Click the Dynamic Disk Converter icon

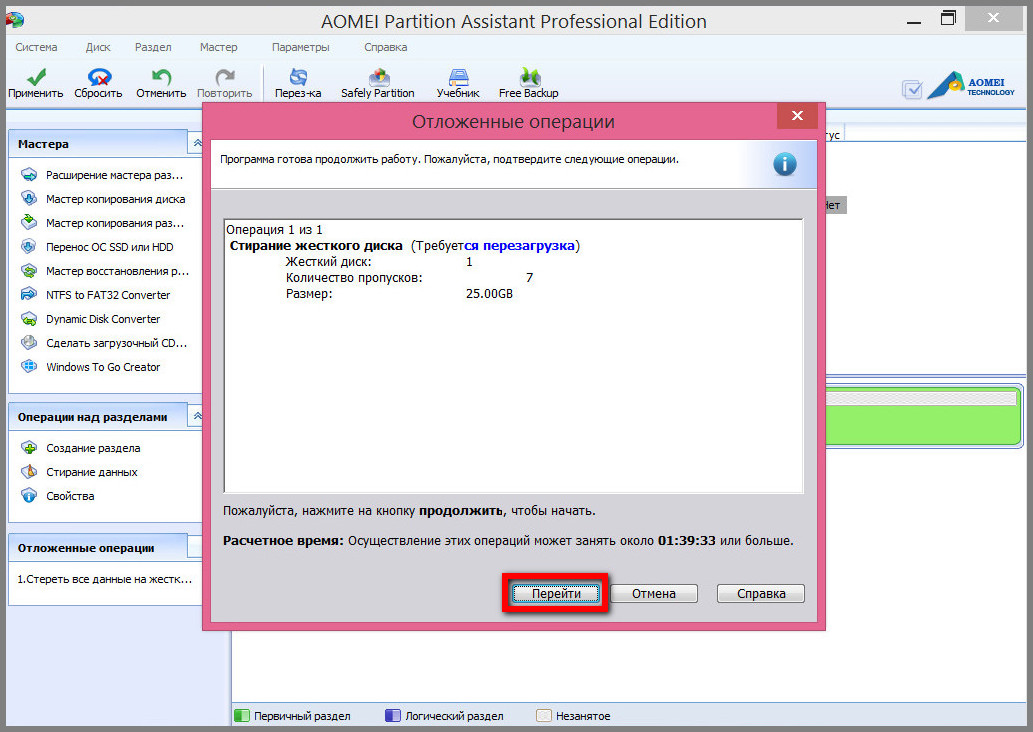click(29, 319)
